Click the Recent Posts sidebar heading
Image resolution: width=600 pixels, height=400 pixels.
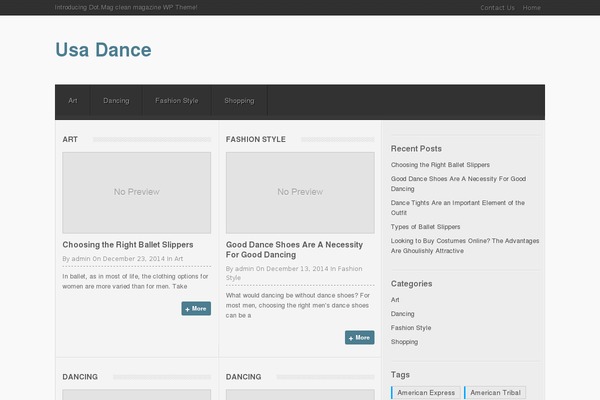(416, 149)
